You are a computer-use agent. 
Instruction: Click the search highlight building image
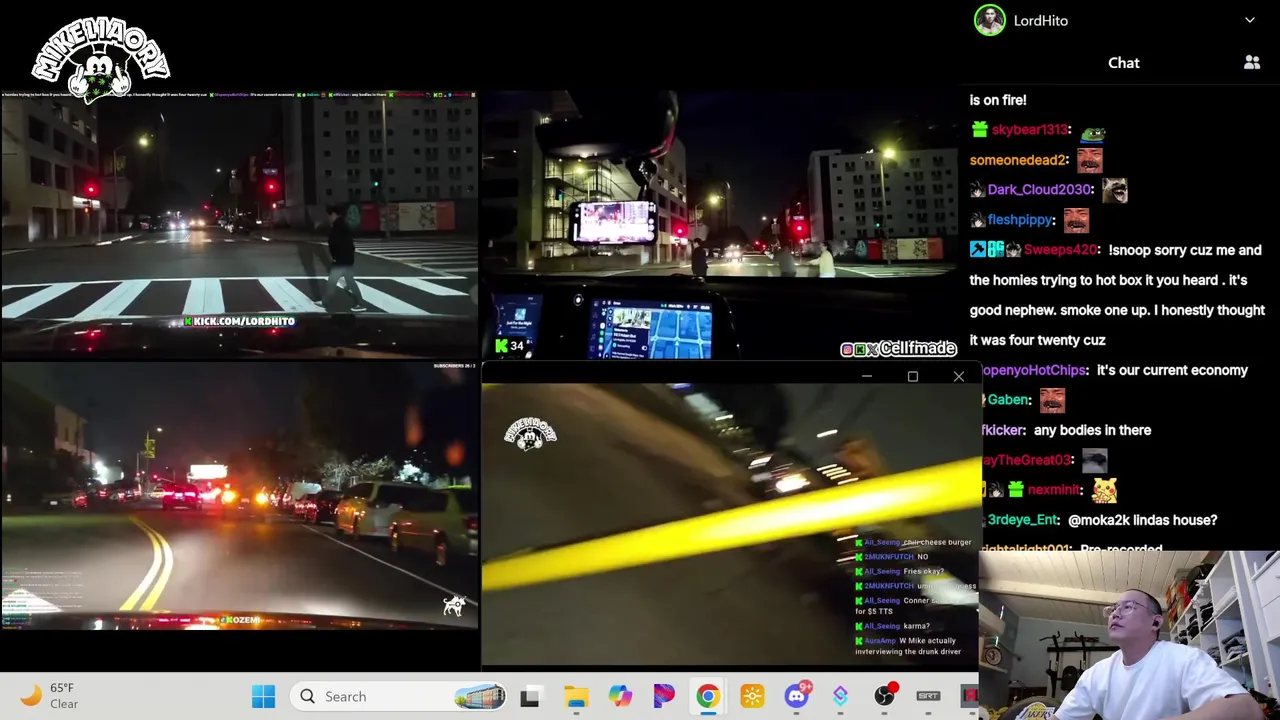[480, 696]
